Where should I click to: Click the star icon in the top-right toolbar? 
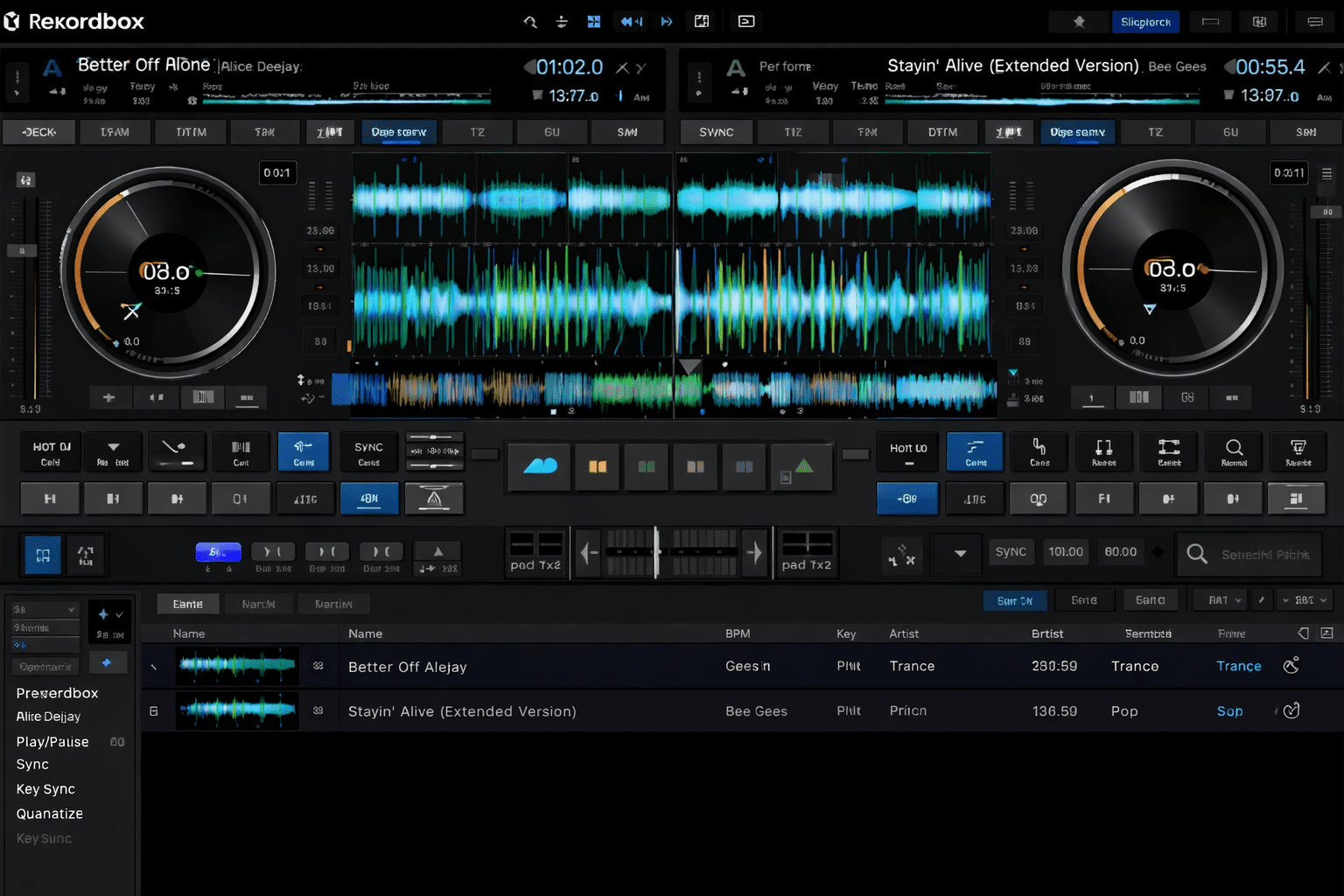click(x=1078, y=21)
